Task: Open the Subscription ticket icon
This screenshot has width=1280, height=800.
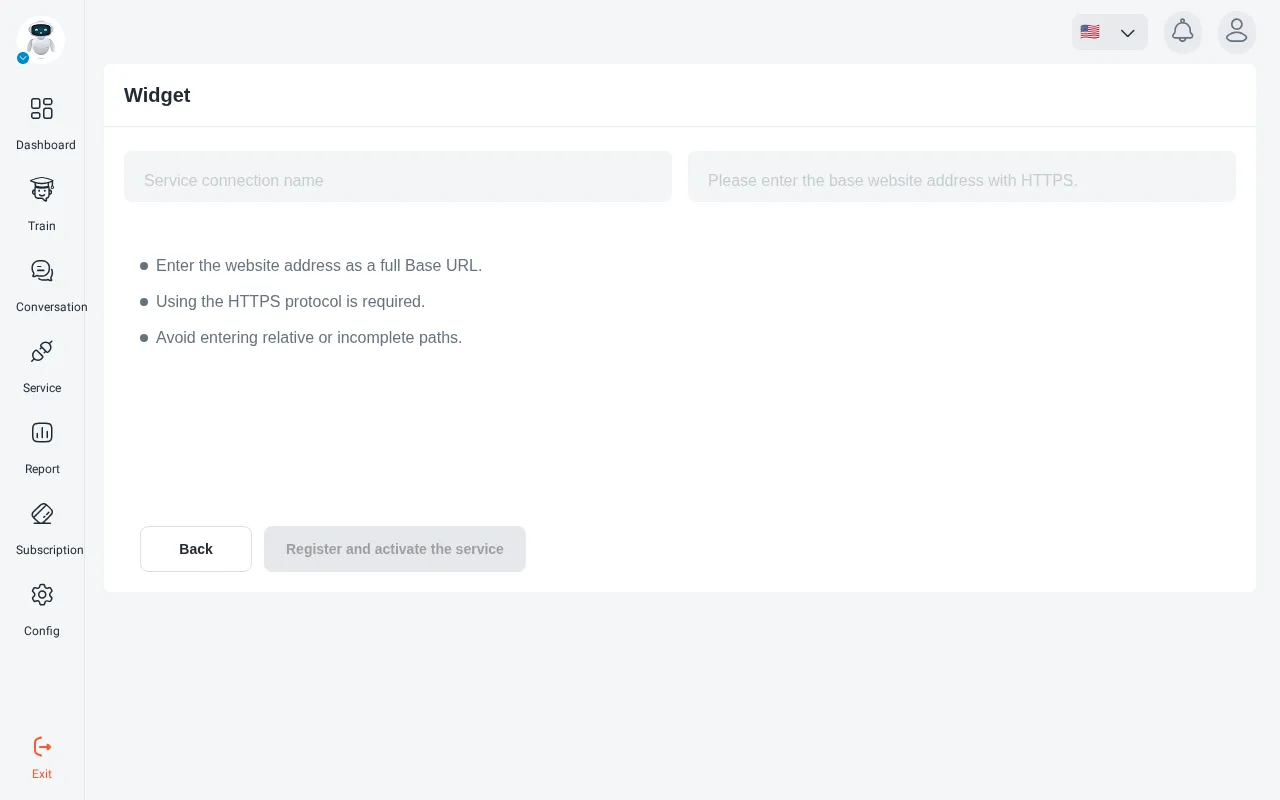Action: [42, 514]
